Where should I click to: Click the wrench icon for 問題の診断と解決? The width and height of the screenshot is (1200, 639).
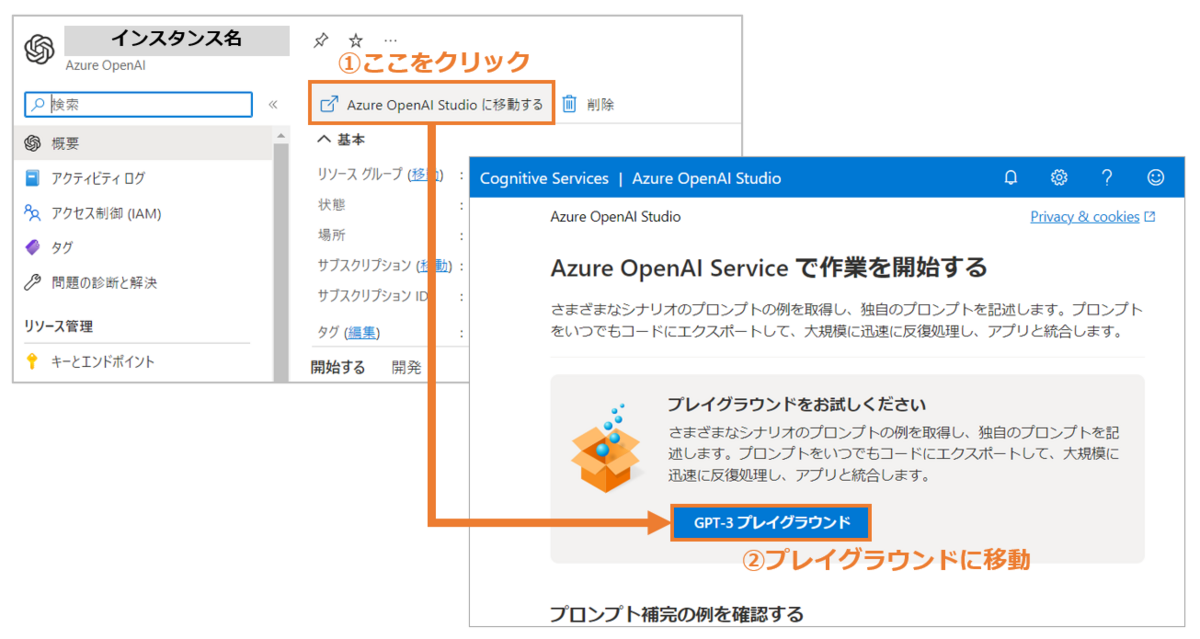[x=32, y=282]
